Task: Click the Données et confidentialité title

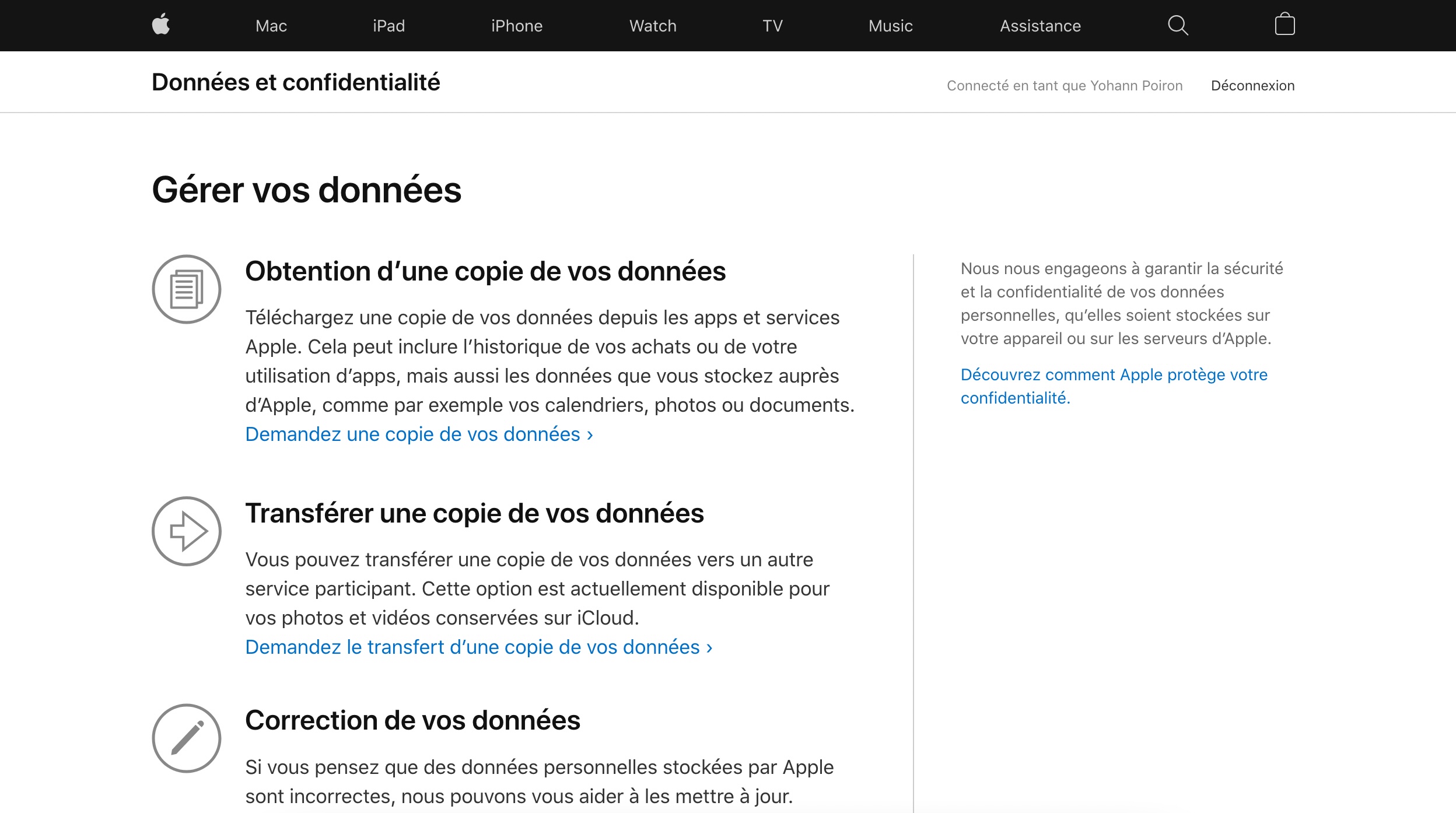Action: click(x=296, y=82)
